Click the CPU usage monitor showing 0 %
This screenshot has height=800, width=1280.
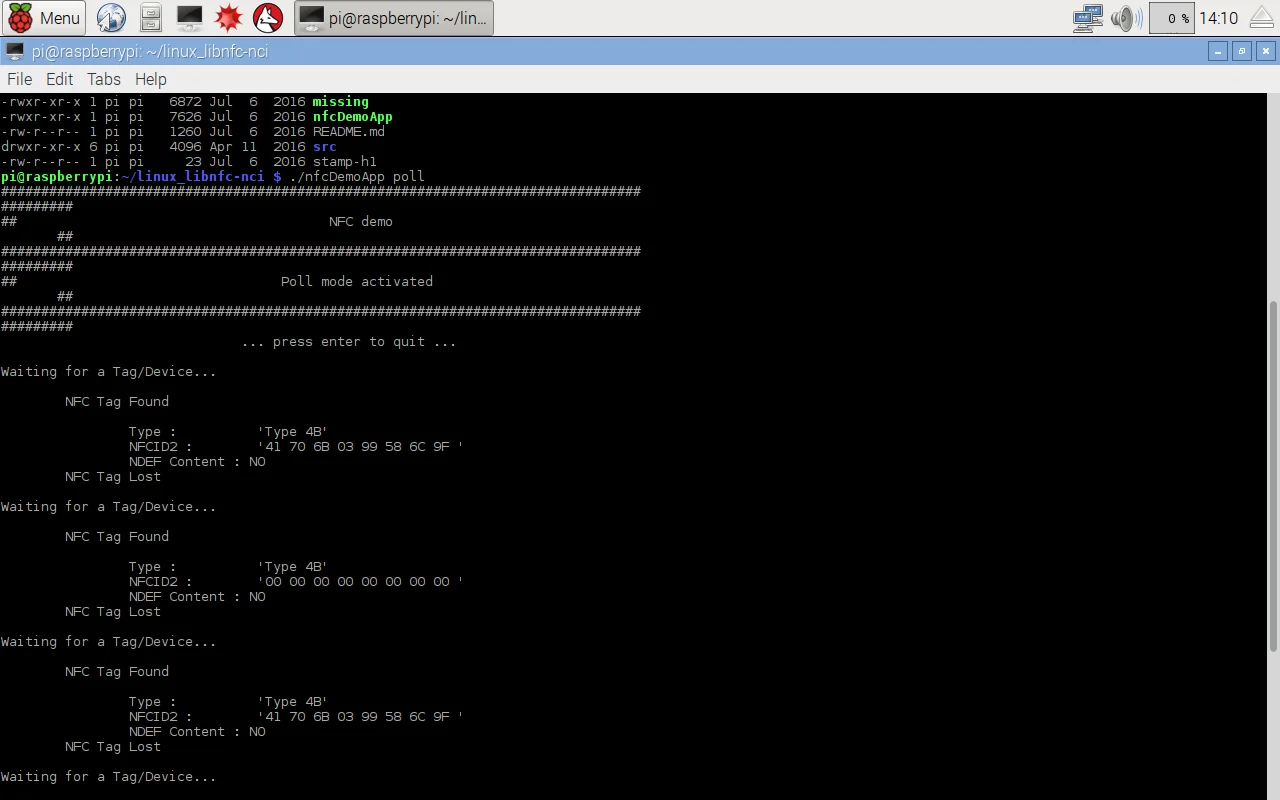coord(1171,18)
